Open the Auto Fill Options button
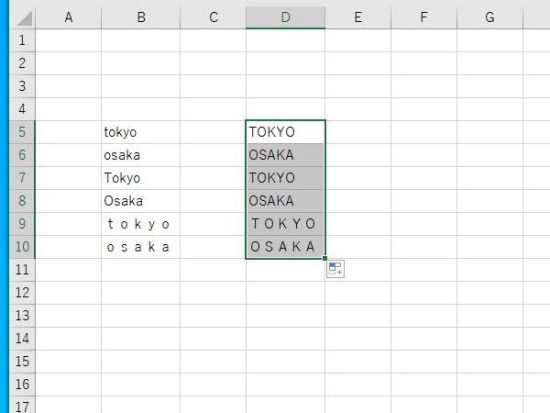The height and width of the screenshot is (413, 550). click(x=335, y=269)
